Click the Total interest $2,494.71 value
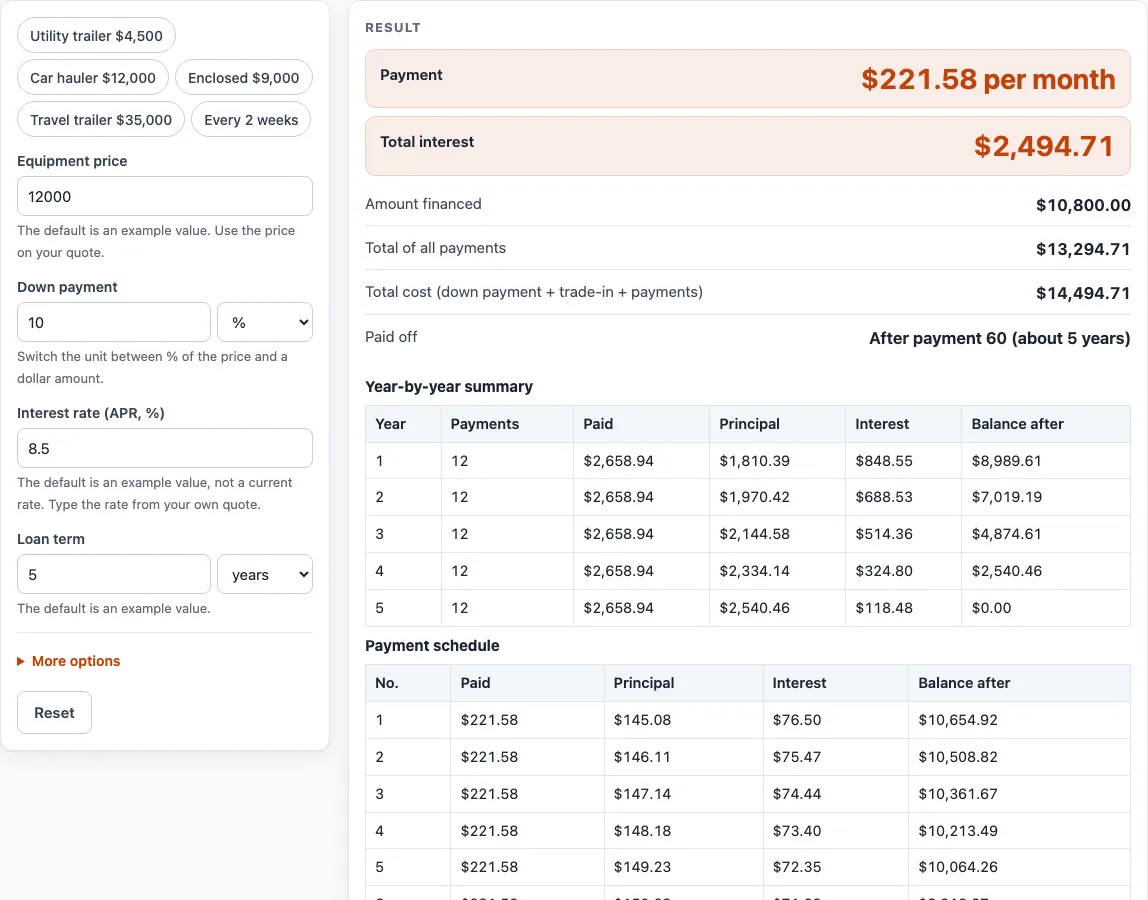Viewport: 1148px width, 900px height. (x=1044, y=146)
